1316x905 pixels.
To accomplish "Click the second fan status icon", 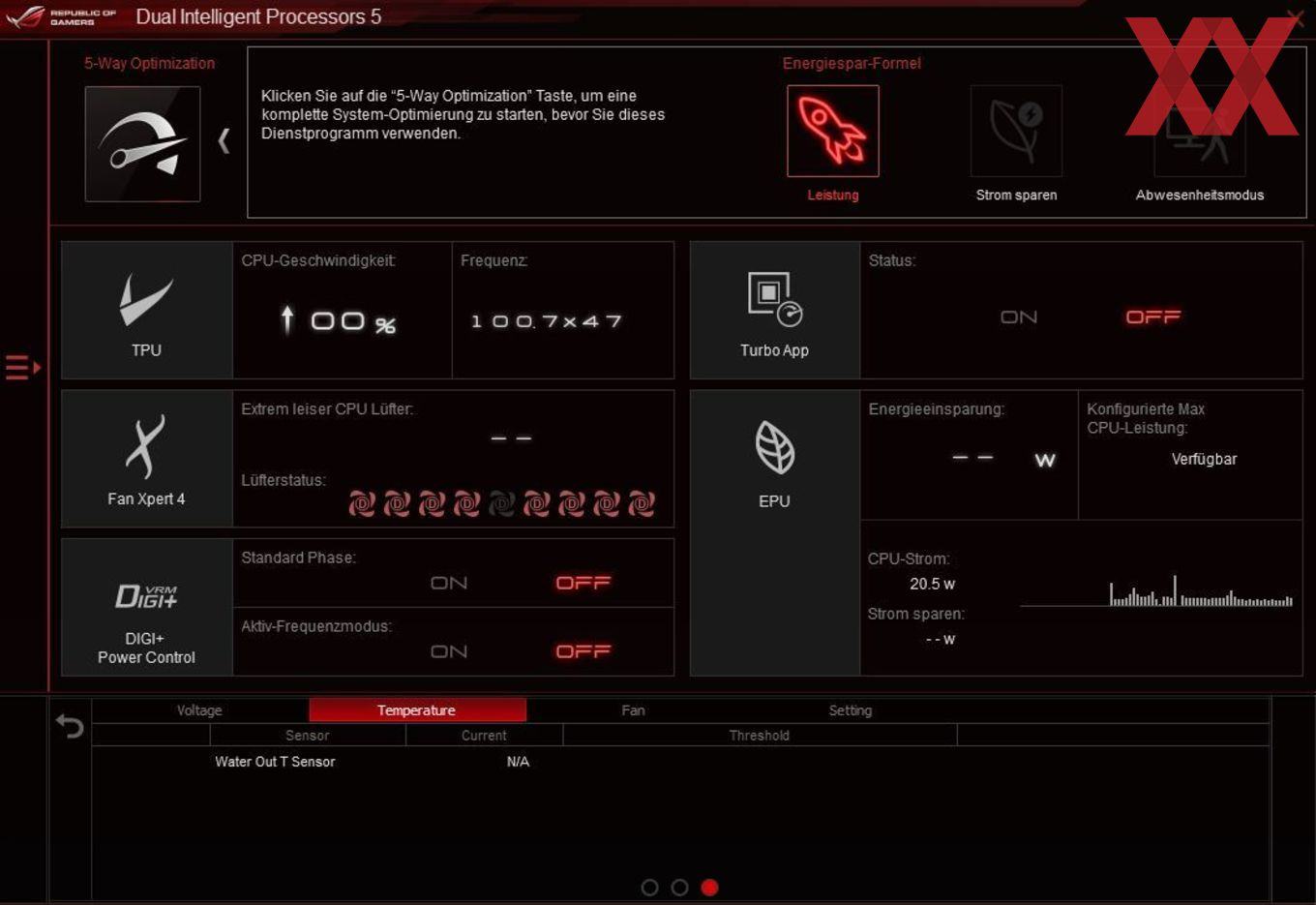I will (397, 503).
